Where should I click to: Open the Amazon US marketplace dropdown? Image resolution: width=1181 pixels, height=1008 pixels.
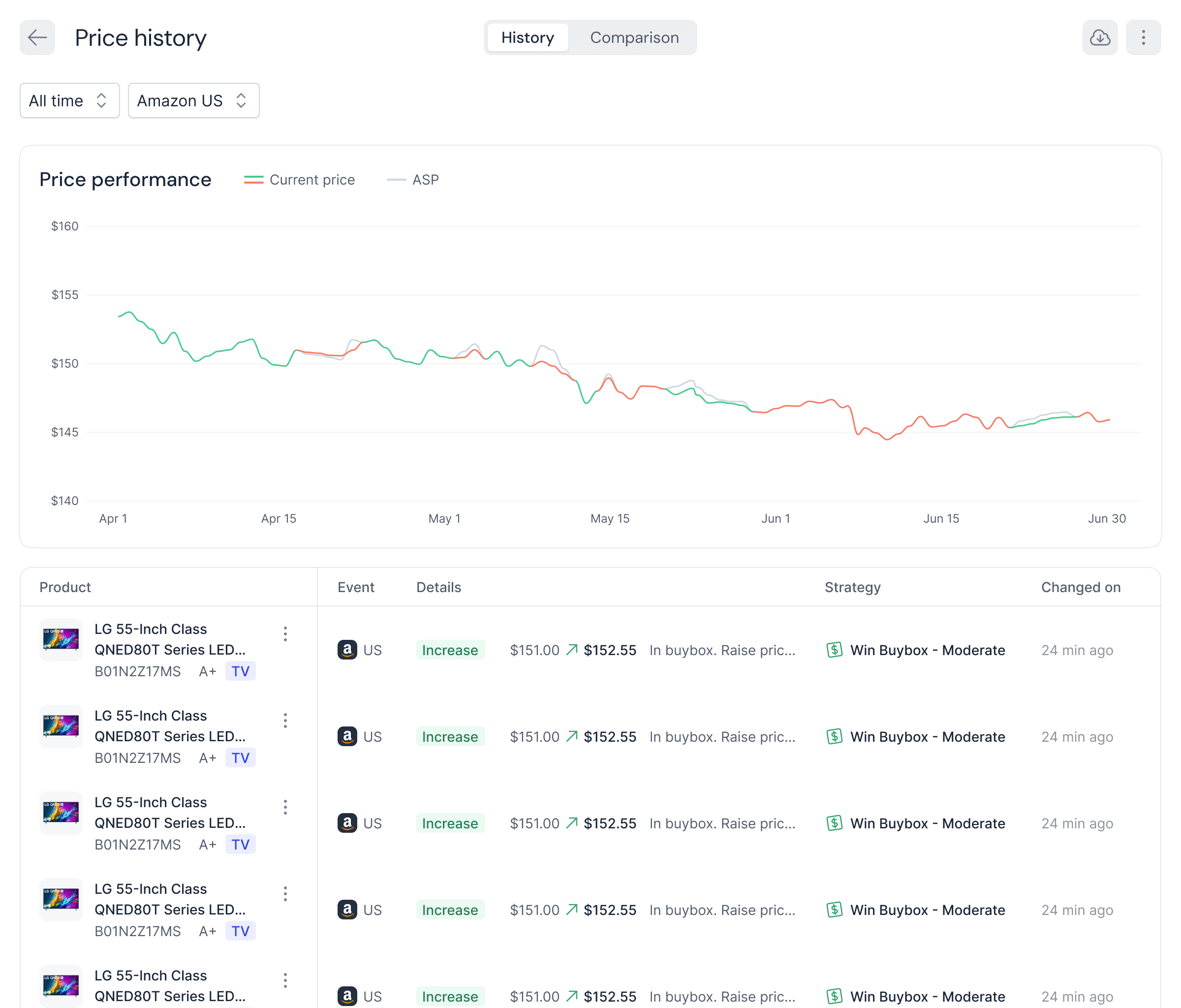[x=193, y=101]
